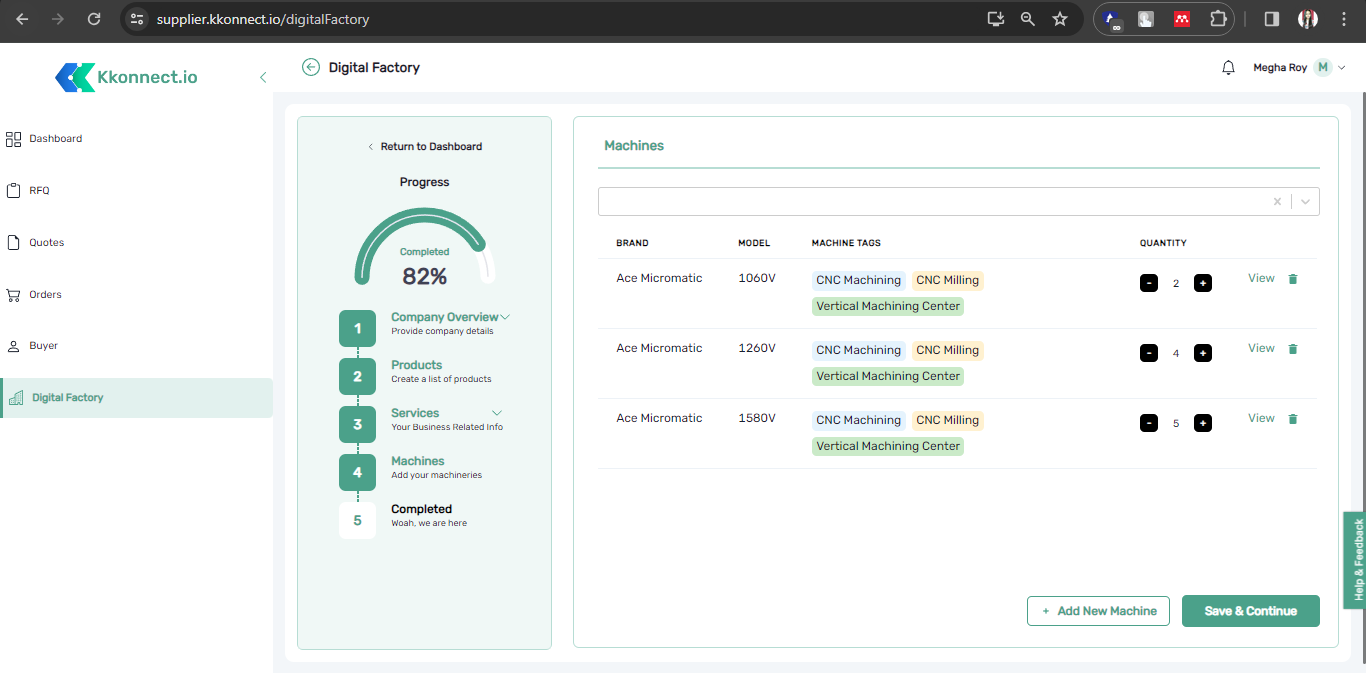Open the RFQ sidebar menu item

[x=39, y=190]
